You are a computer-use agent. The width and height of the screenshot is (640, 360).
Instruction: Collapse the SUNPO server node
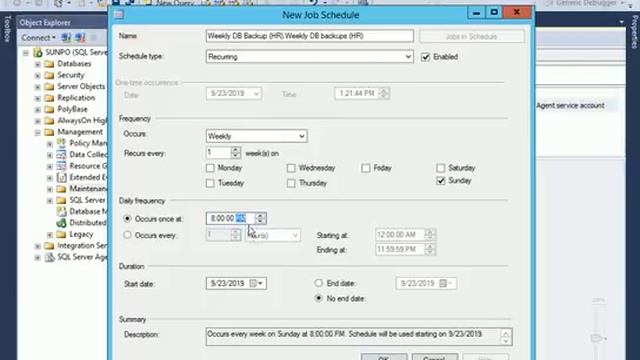pyautogui.click(x=26, y=53)
